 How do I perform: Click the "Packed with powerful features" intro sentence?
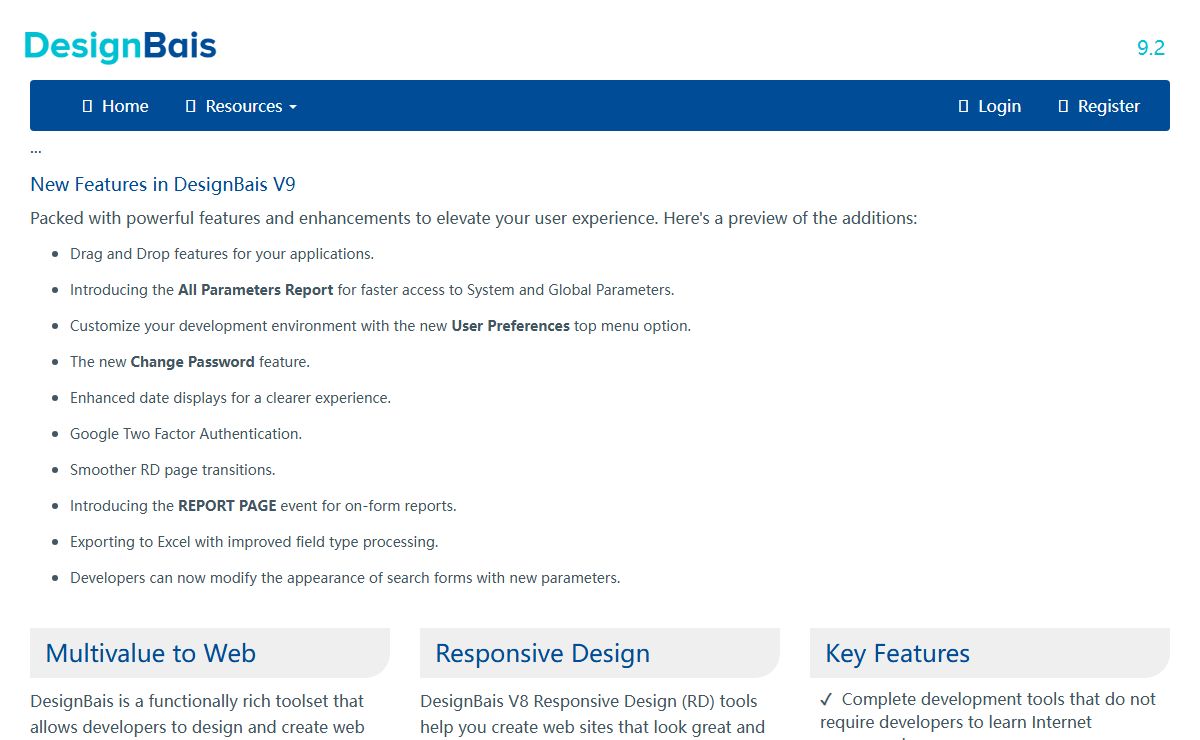[x=474, y=218]
